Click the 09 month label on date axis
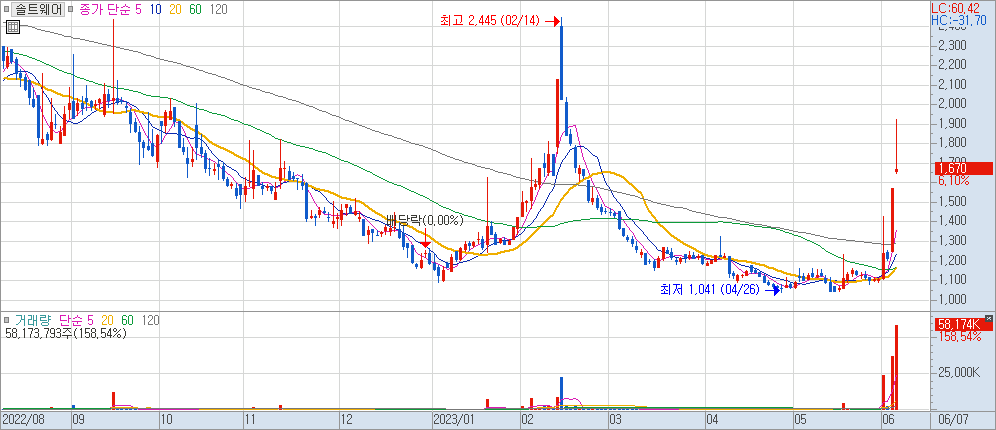 point(79,420)
